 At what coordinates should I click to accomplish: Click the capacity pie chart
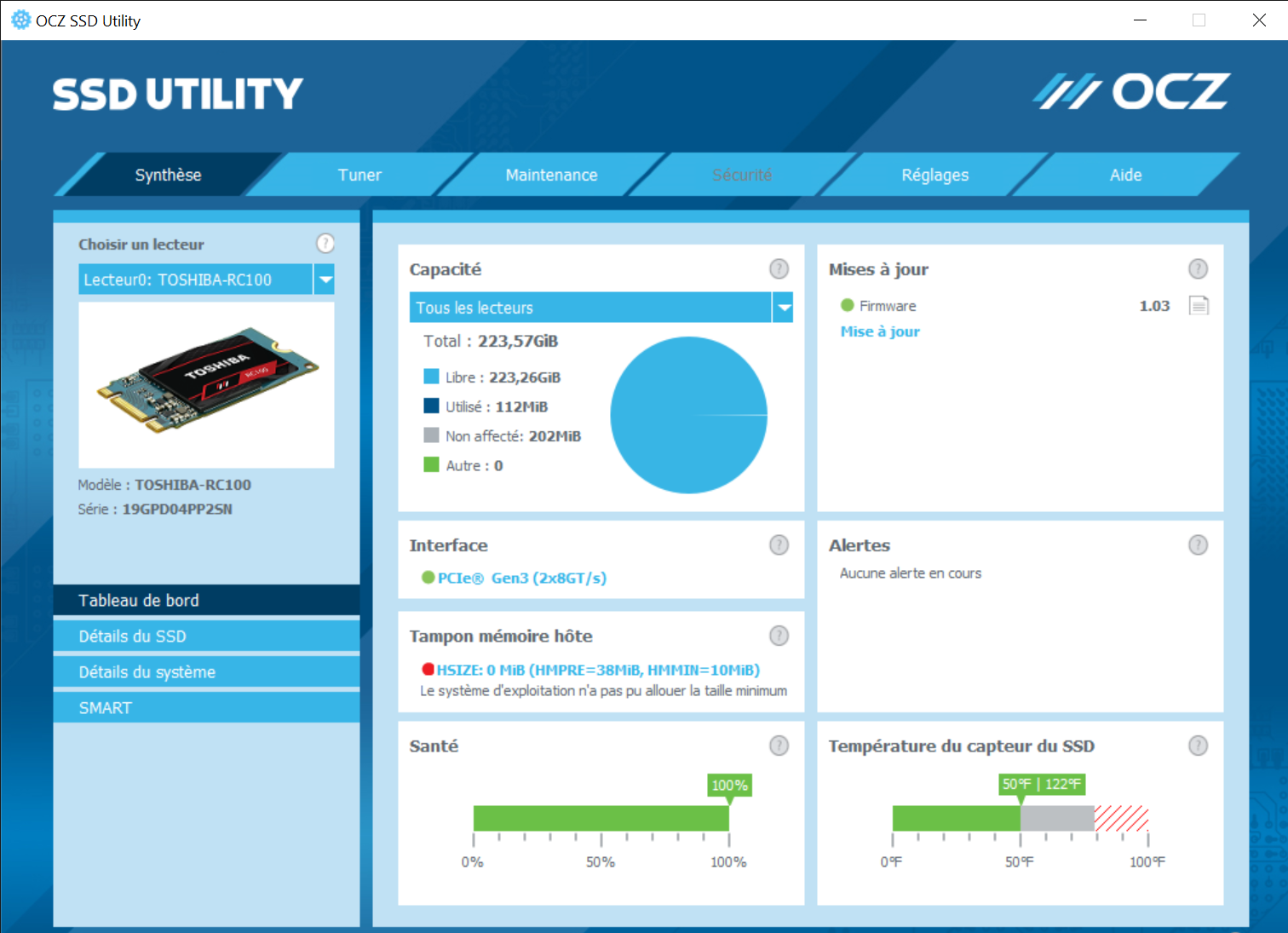coord(689,415)
